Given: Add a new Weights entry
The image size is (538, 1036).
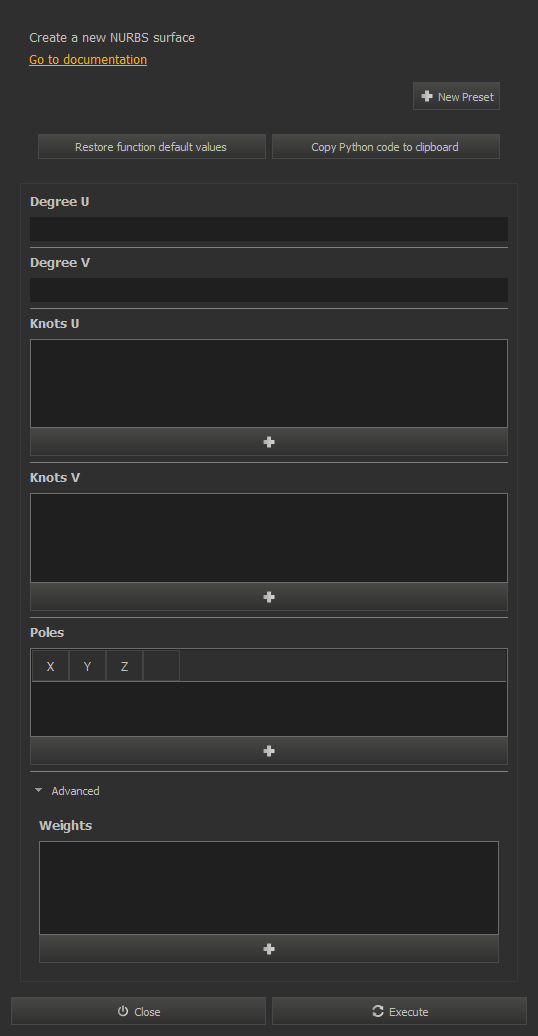Looking at the screenshot, I should click(x=269, y=949).
